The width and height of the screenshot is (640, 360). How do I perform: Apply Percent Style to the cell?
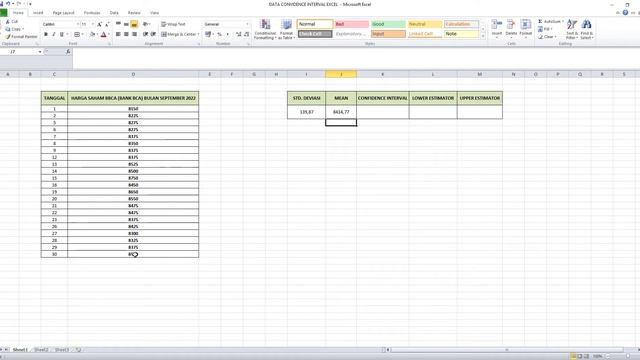click(x=220, y=34)
